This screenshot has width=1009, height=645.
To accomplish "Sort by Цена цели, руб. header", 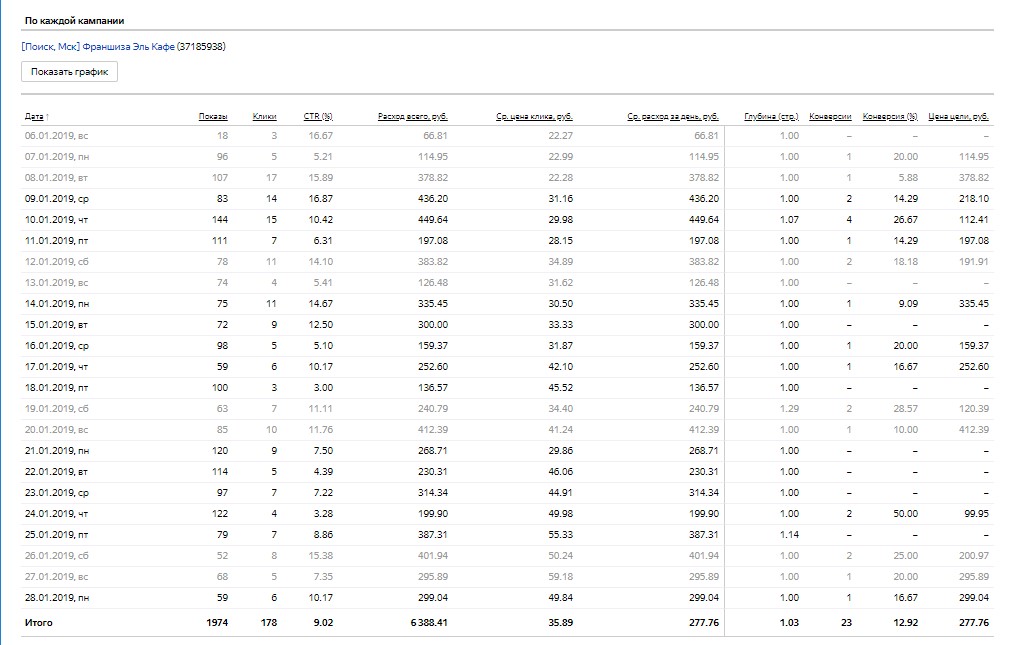I will pos(958,117).
